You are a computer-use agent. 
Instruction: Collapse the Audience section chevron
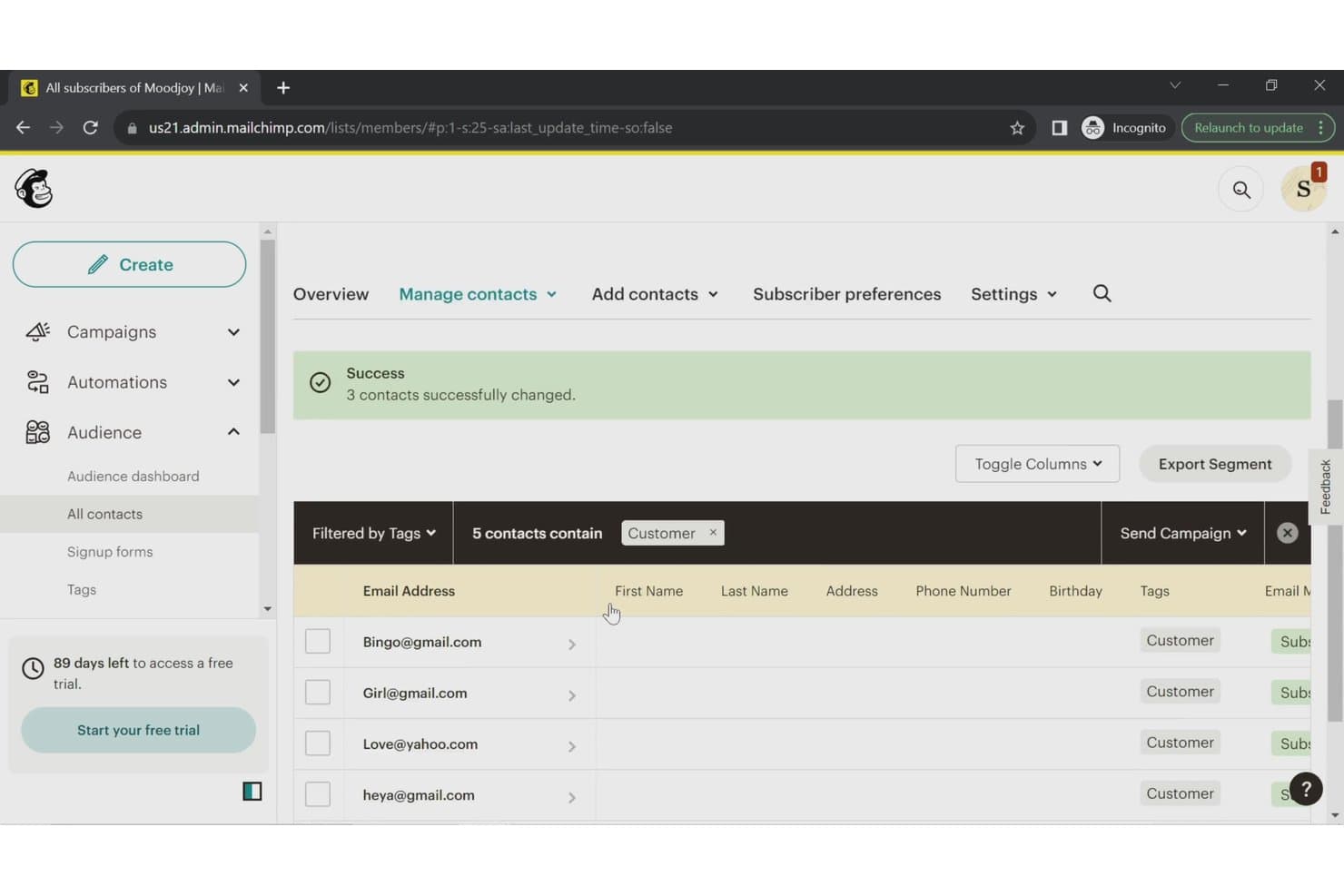coord(233,432)
